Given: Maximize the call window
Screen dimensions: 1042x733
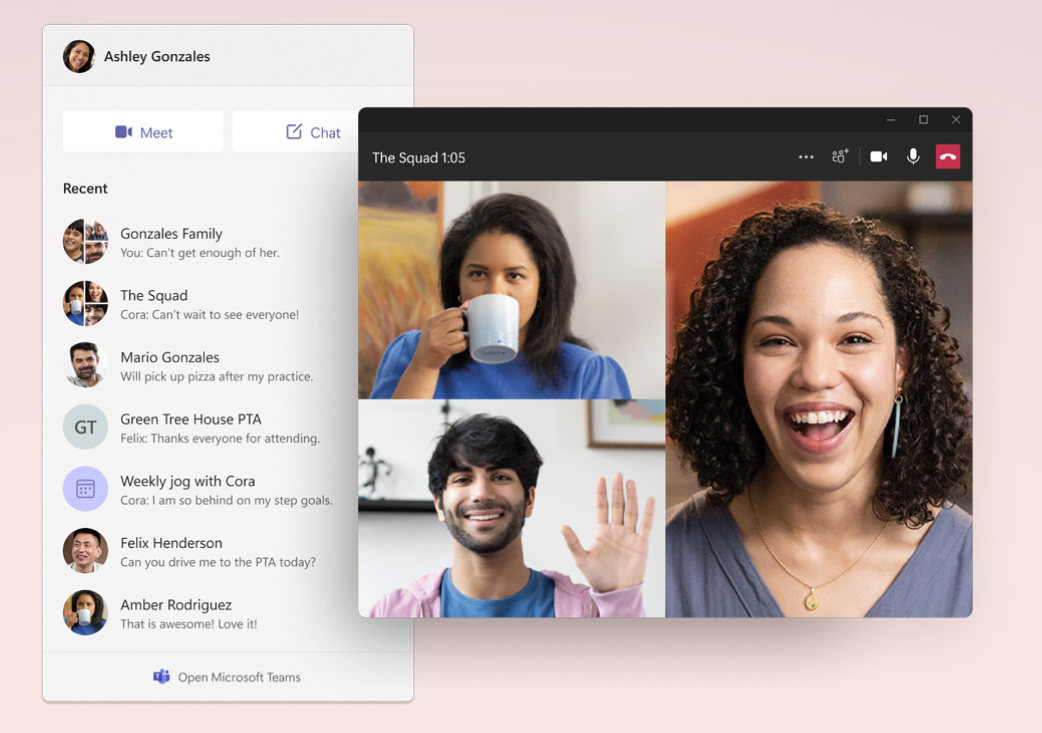Looking at the screenshot, I should [x=923, y=120].
